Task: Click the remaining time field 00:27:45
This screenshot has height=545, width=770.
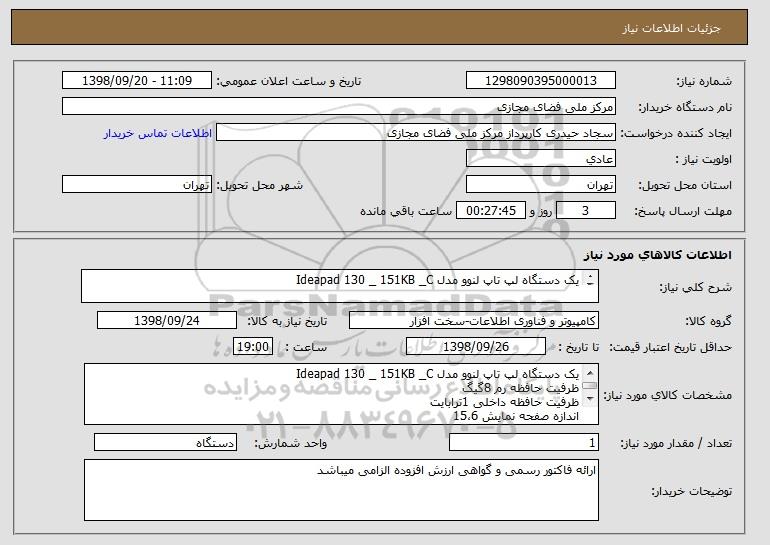Action: point(491,211)
